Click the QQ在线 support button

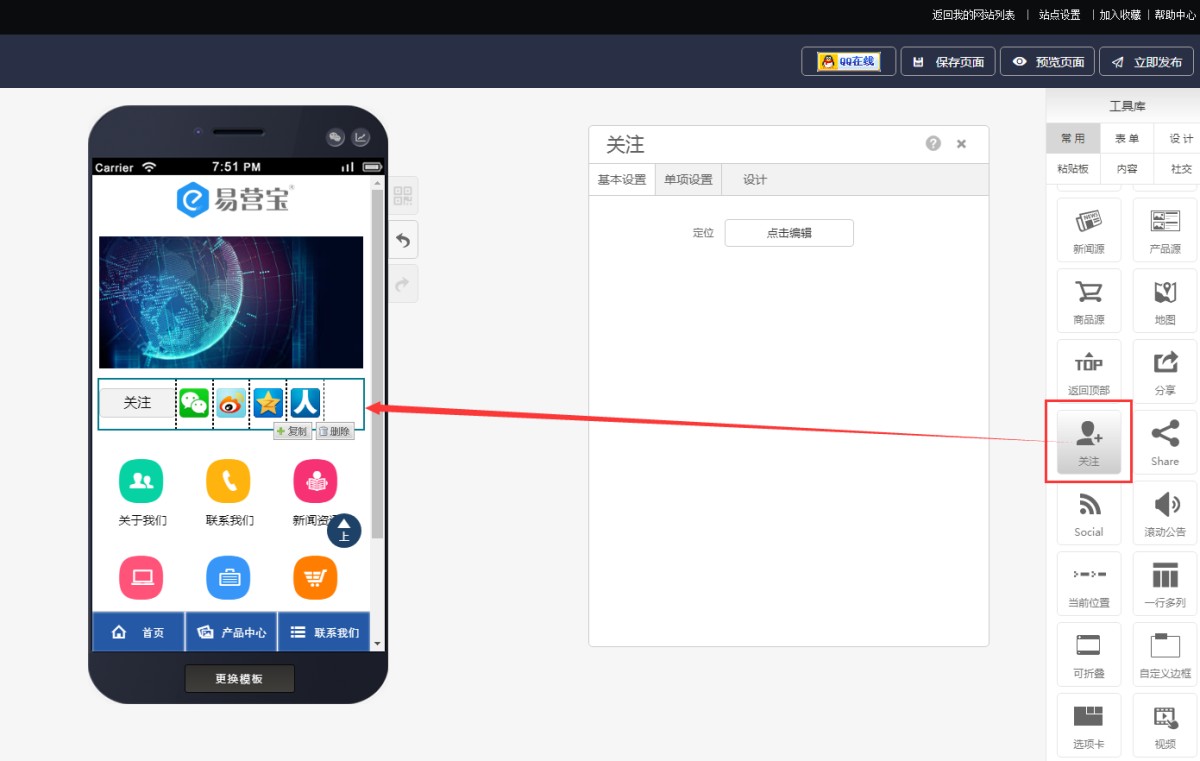coord(848,61)
